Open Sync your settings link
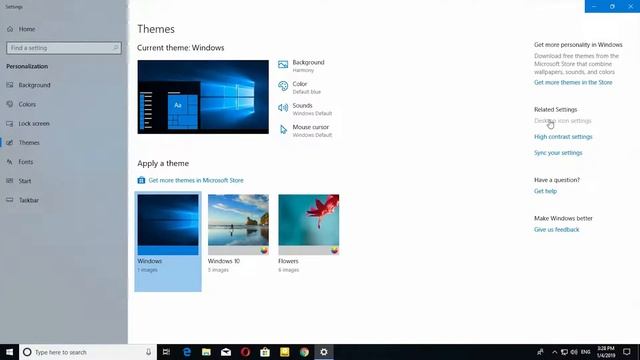Screen dimensions: 640x360 pyautogui.click(x=558, y=153)
